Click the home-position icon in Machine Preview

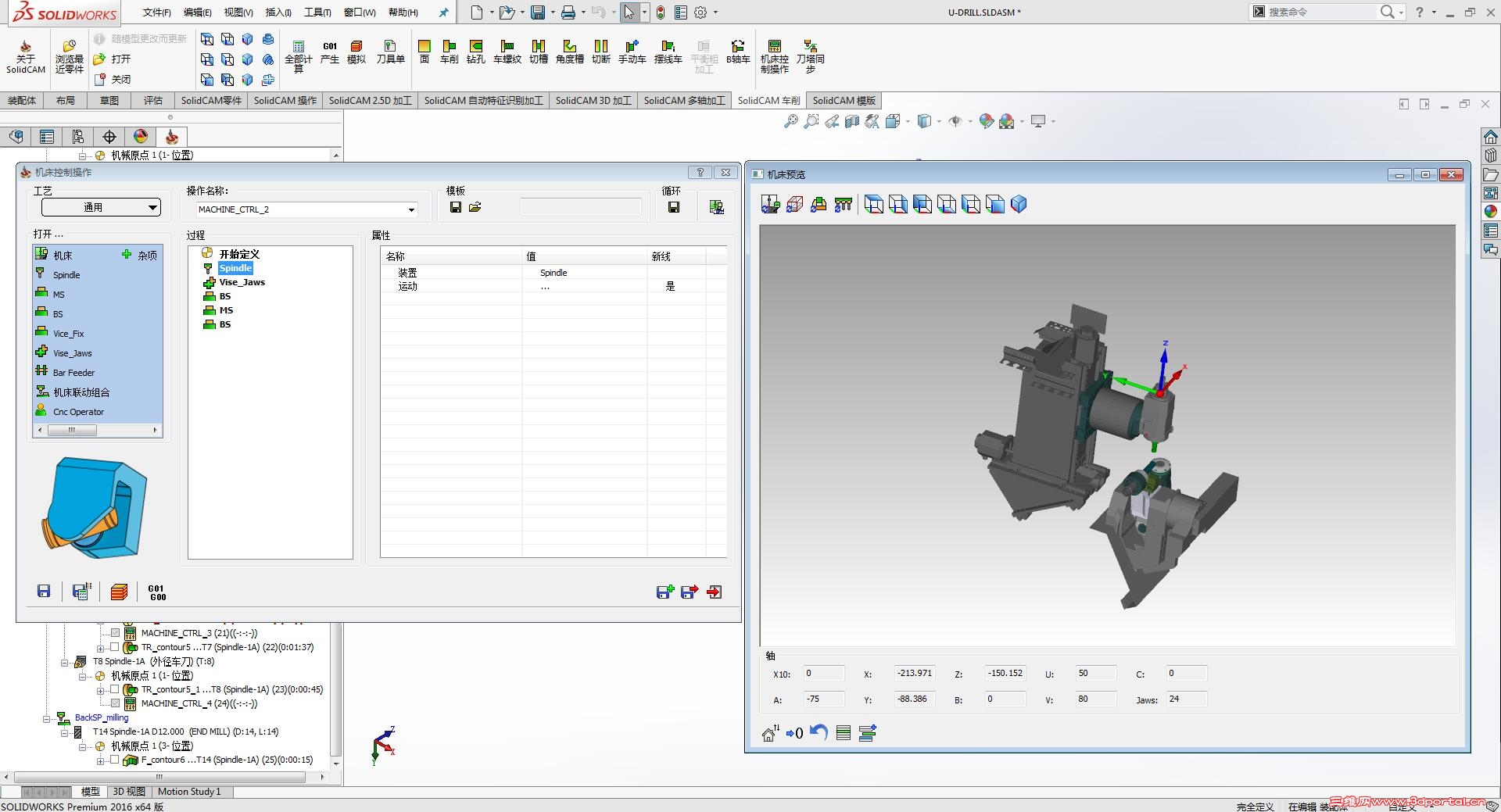tap(770, 733)
